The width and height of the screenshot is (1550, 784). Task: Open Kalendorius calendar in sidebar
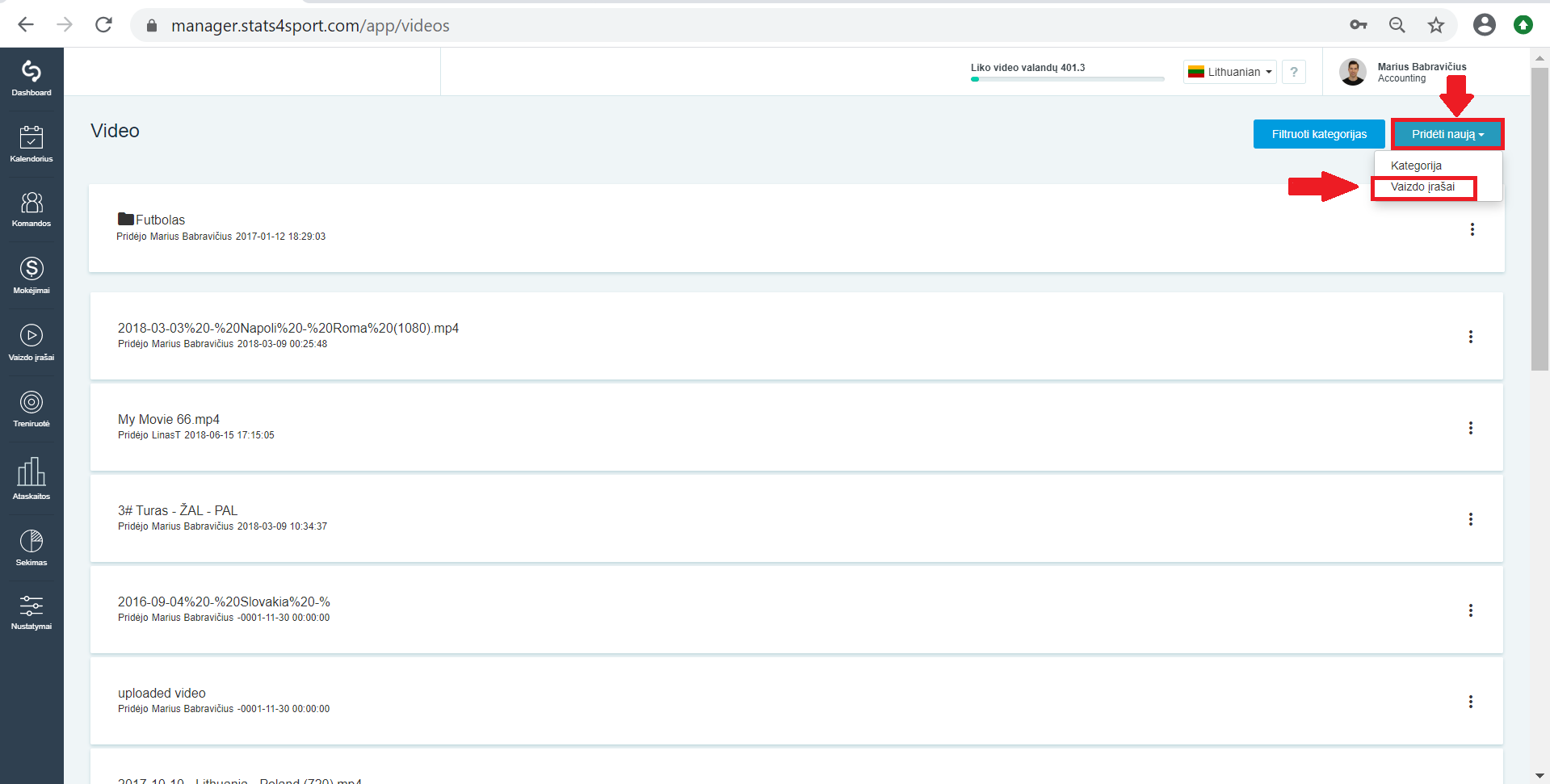32,144
